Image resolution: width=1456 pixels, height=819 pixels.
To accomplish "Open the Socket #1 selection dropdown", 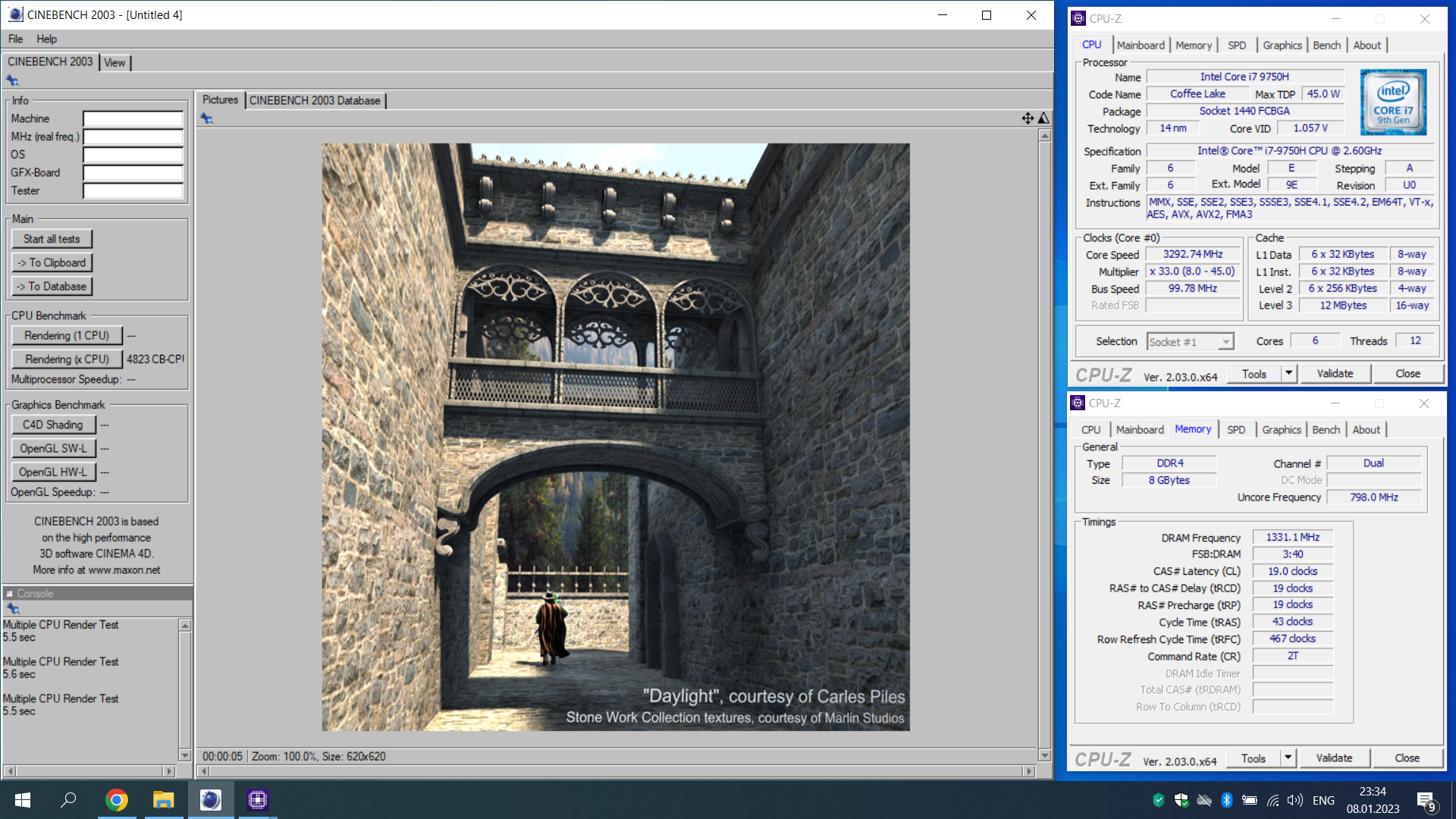I will pyautogui.click(x=1225, y=342).
